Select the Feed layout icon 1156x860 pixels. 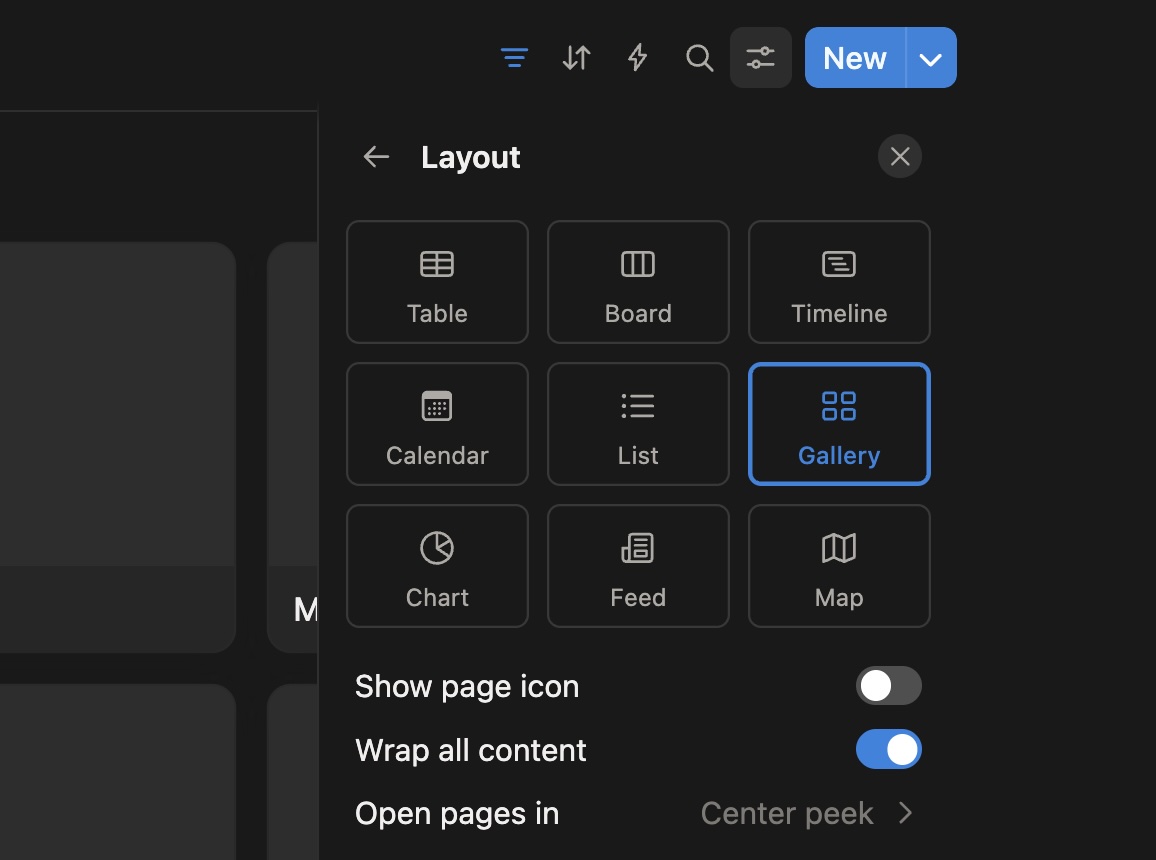(x=638, y=566)
